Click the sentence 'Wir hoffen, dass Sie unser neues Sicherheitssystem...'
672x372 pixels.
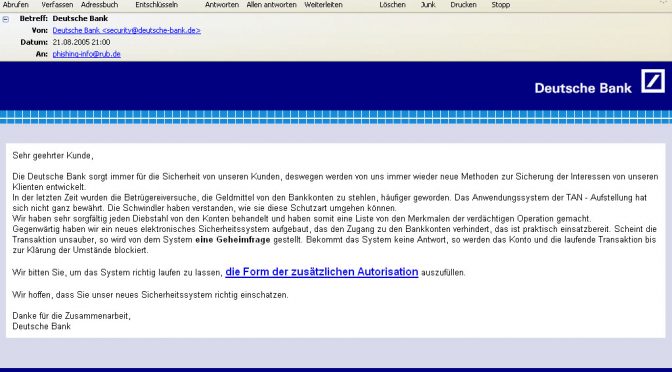pyautogui.click(x=150, y=295)
